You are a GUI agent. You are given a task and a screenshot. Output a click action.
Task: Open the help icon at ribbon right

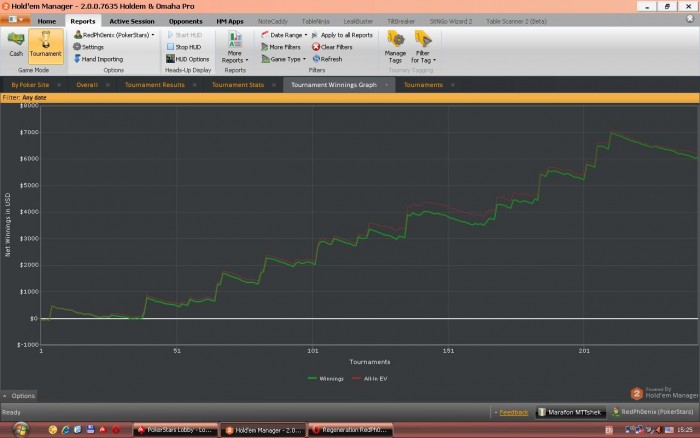coord(690,19)
